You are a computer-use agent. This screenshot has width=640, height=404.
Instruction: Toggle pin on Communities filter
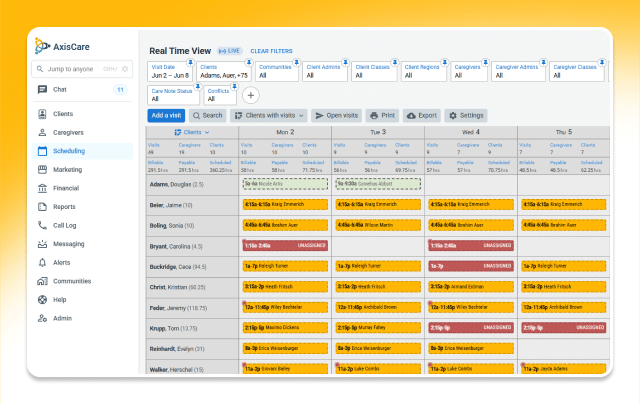[x=297, y=62]
